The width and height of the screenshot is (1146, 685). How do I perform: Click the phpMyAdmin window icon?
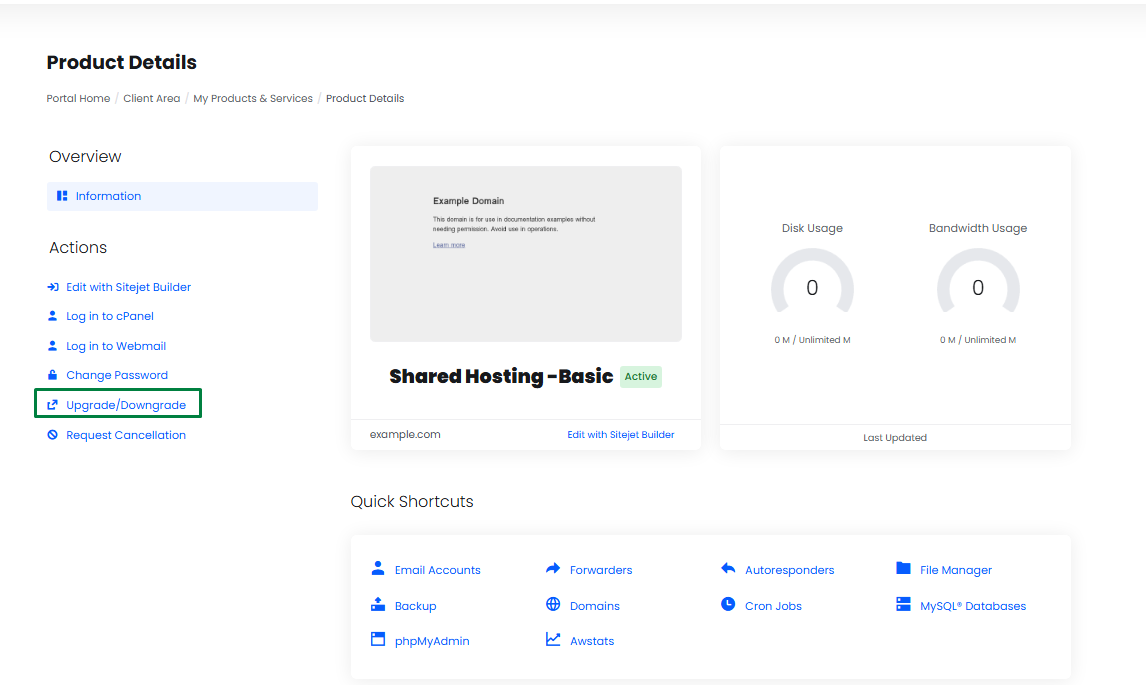click(x=377, y=639)
